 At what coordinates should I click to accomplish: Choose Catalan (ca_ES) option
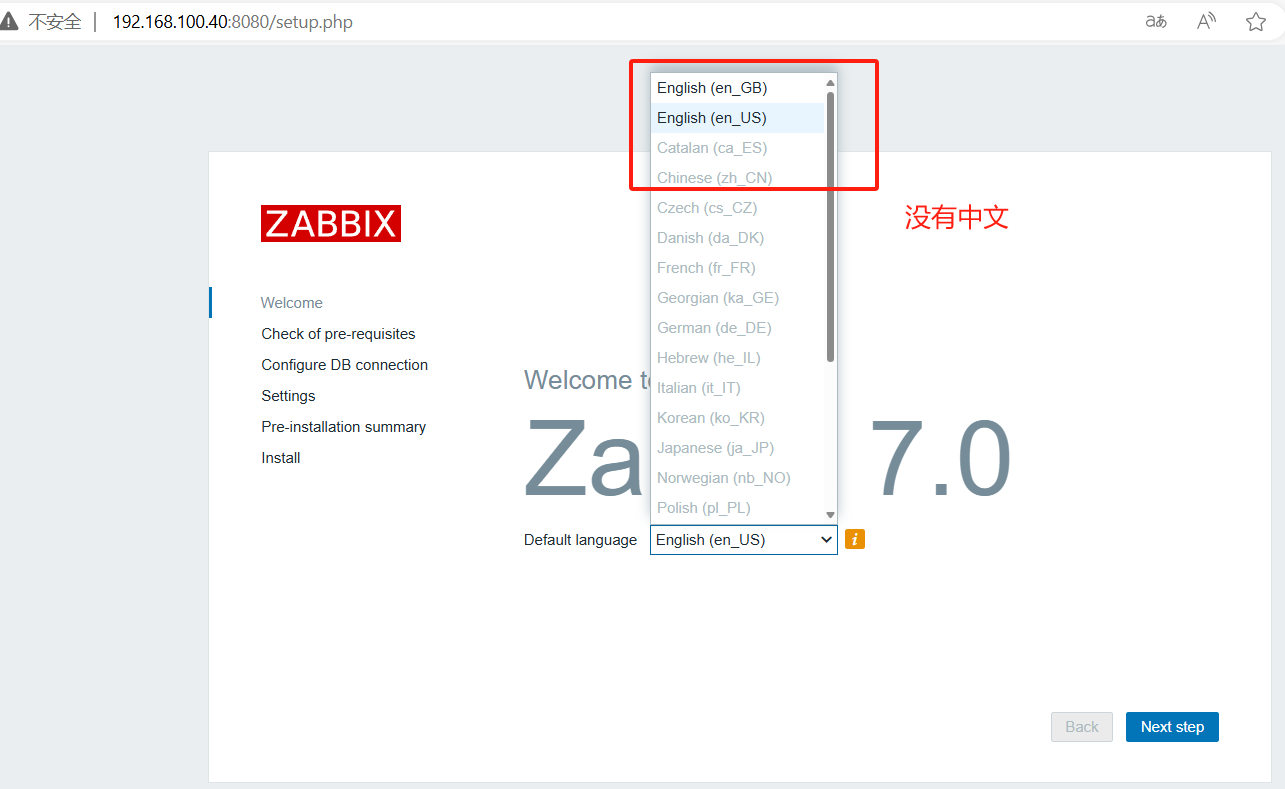click(737, 148)
